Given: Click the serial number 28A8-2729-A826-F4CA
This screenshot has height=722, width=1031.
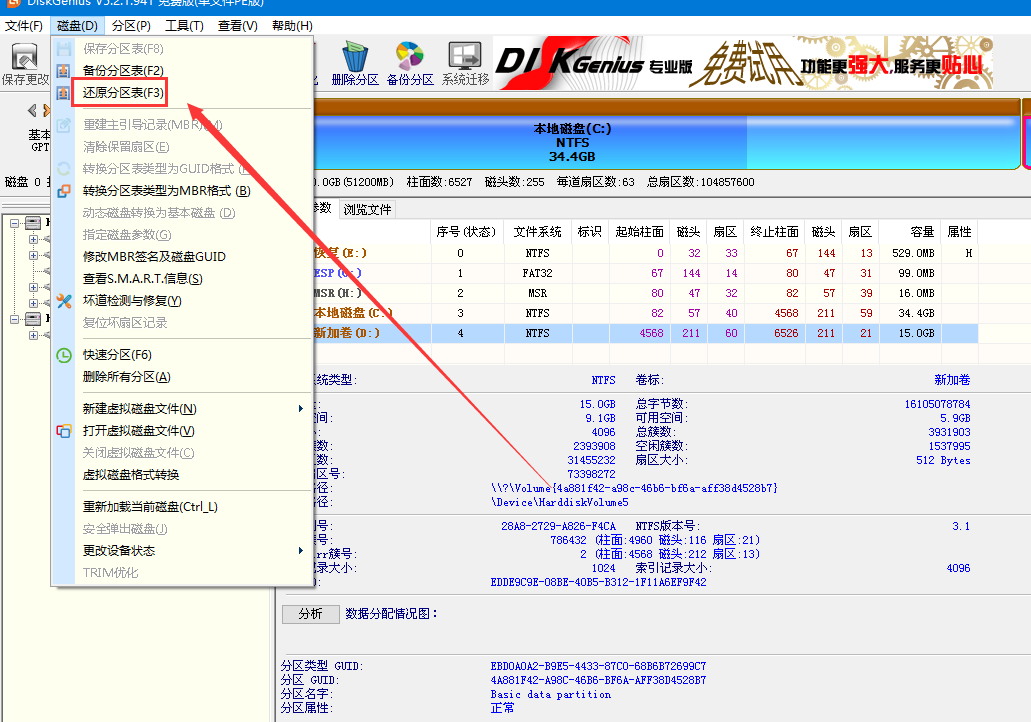Looking at the screenshot, I should point(558,526).
